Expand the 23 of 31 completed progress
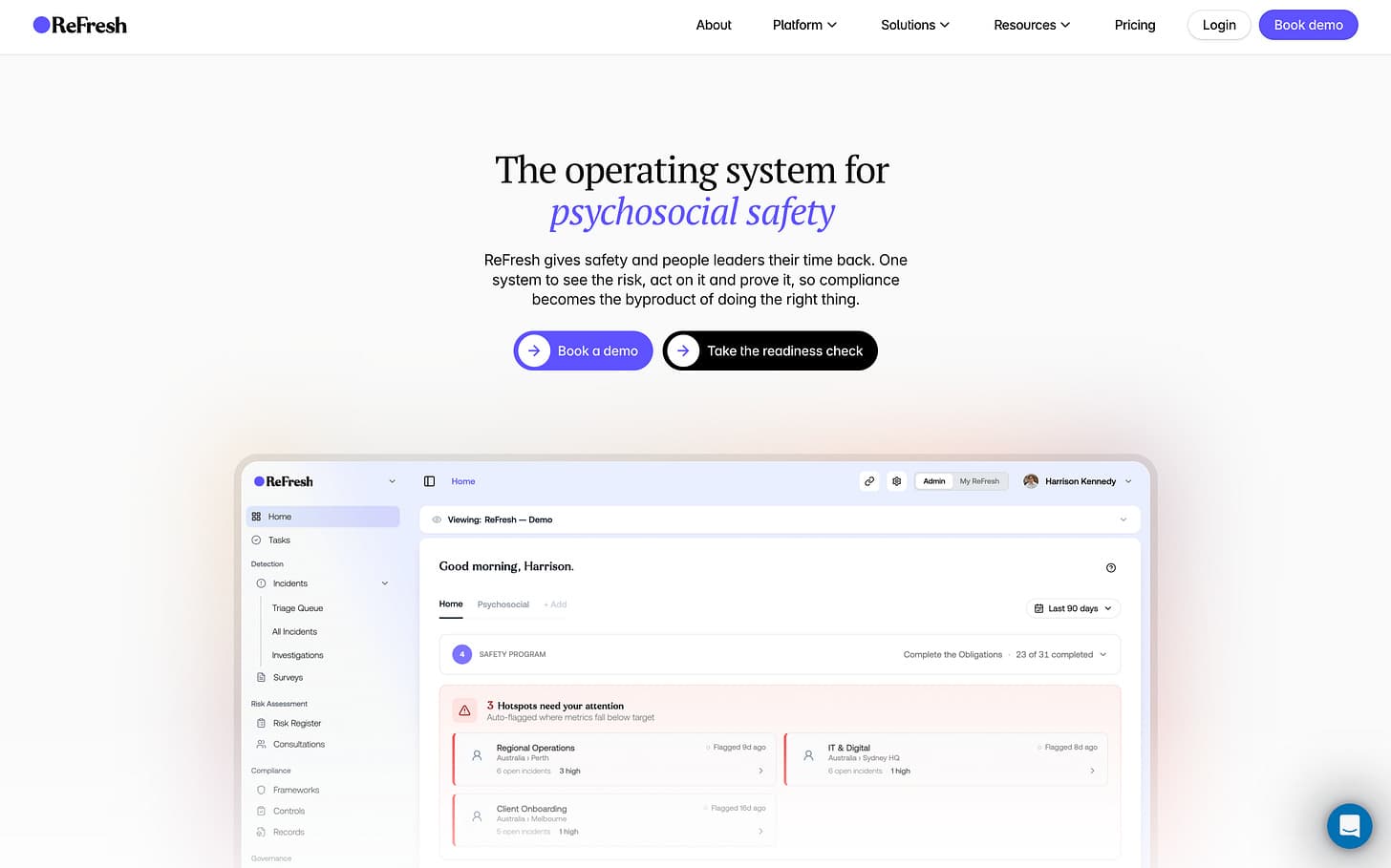 pyautogui.click(x=1060, y=654)
